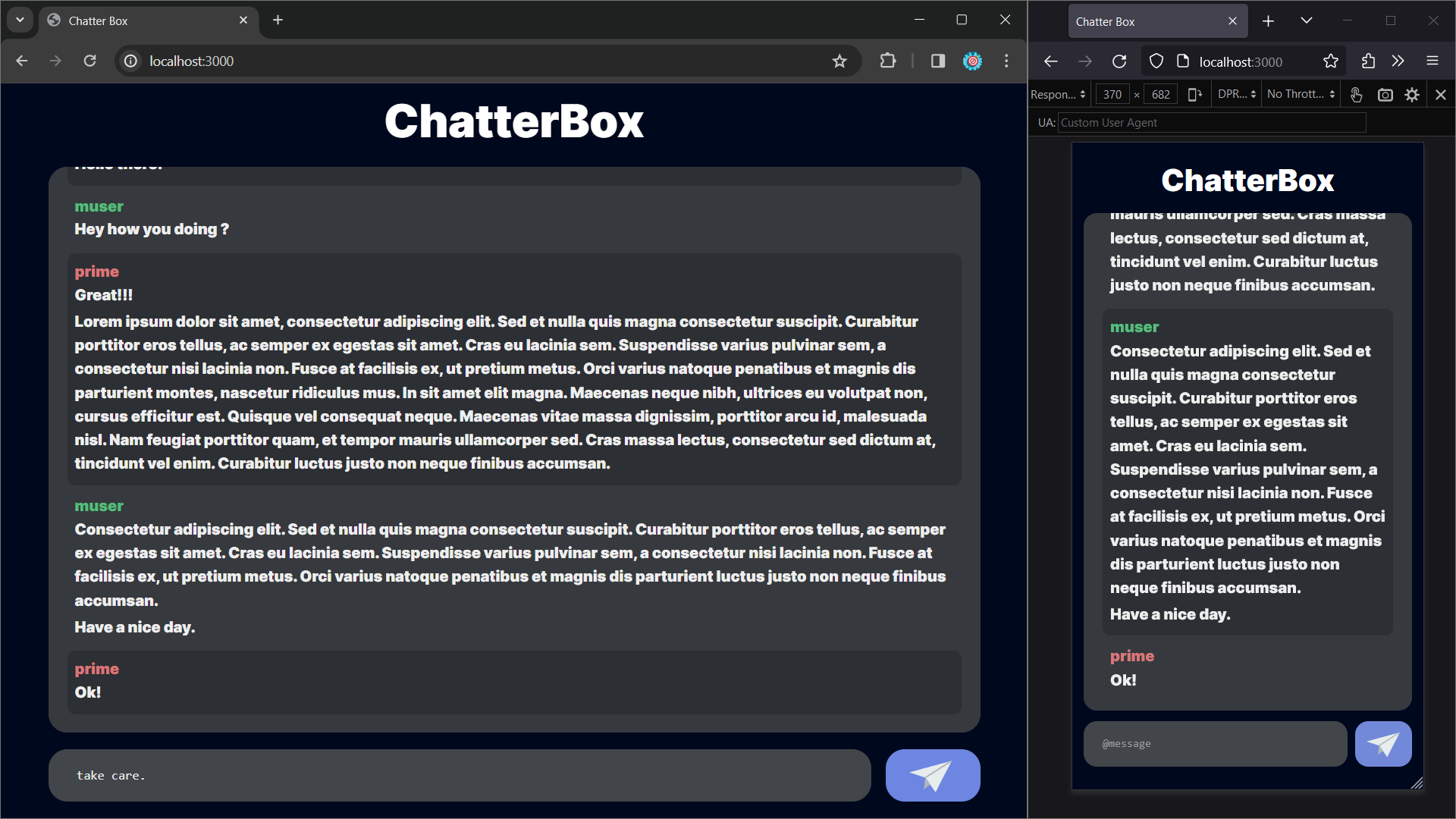Expand the Responsive device dropdown
This screenshot has width=1456, height=819.
click(x=1058, y=95)
